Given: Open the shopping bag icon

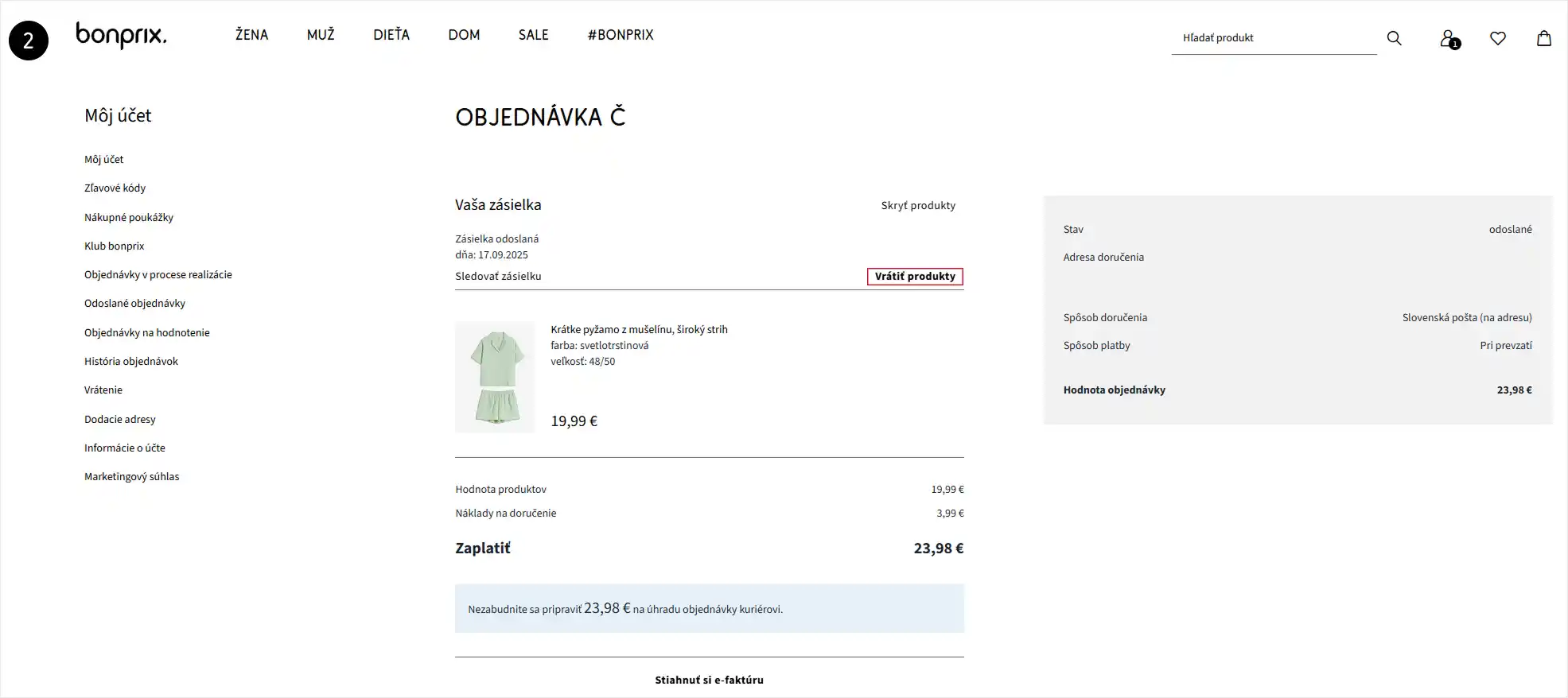Looking at the screenshot, I should (1543, 38).
